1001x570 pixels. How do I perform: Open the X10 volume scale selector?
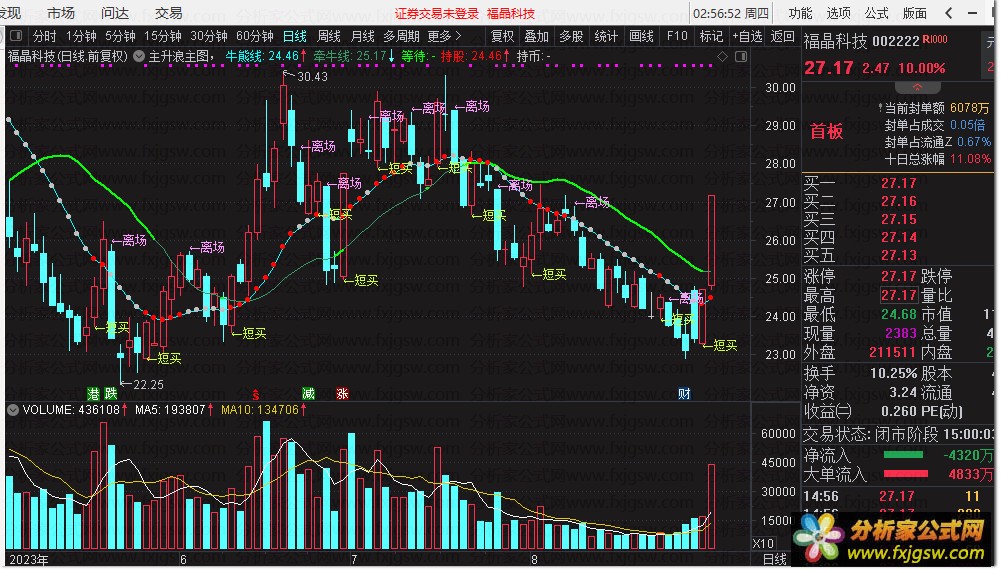[764, 543]
